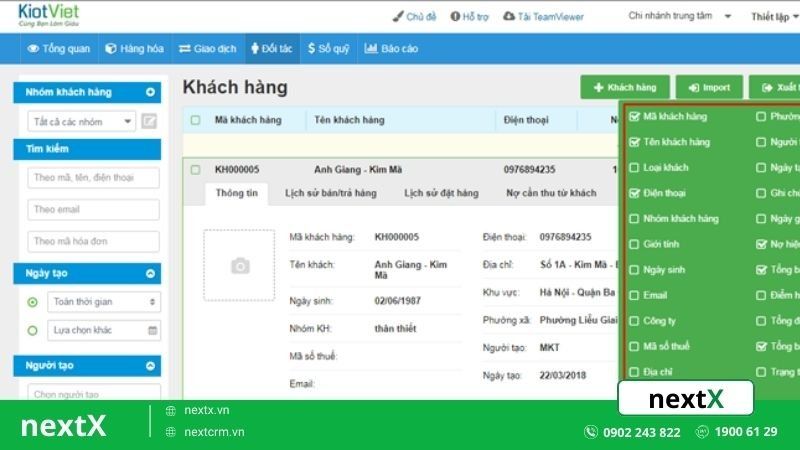Image resolution: width=800 pixels, height=450 pixels.
Task: Open the Tất cả các nhóm dropdown
Action: click(81, 122)
